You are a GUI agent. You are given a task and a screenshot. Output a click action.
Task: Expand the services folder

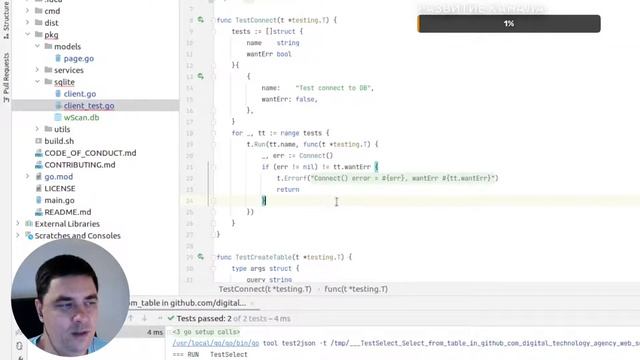coord(37,70)
